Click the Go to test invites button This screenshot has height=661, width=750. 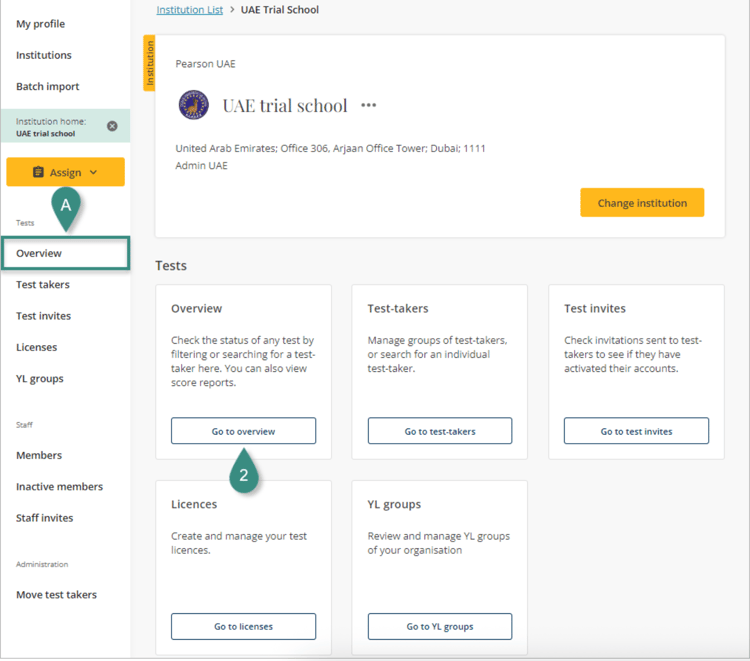pos(636,431)
